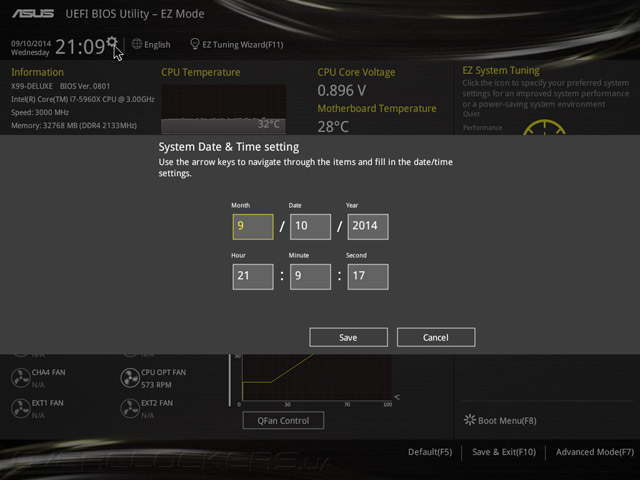
Task: Click the Boot Menu star icon
Action: pos(470,420)
